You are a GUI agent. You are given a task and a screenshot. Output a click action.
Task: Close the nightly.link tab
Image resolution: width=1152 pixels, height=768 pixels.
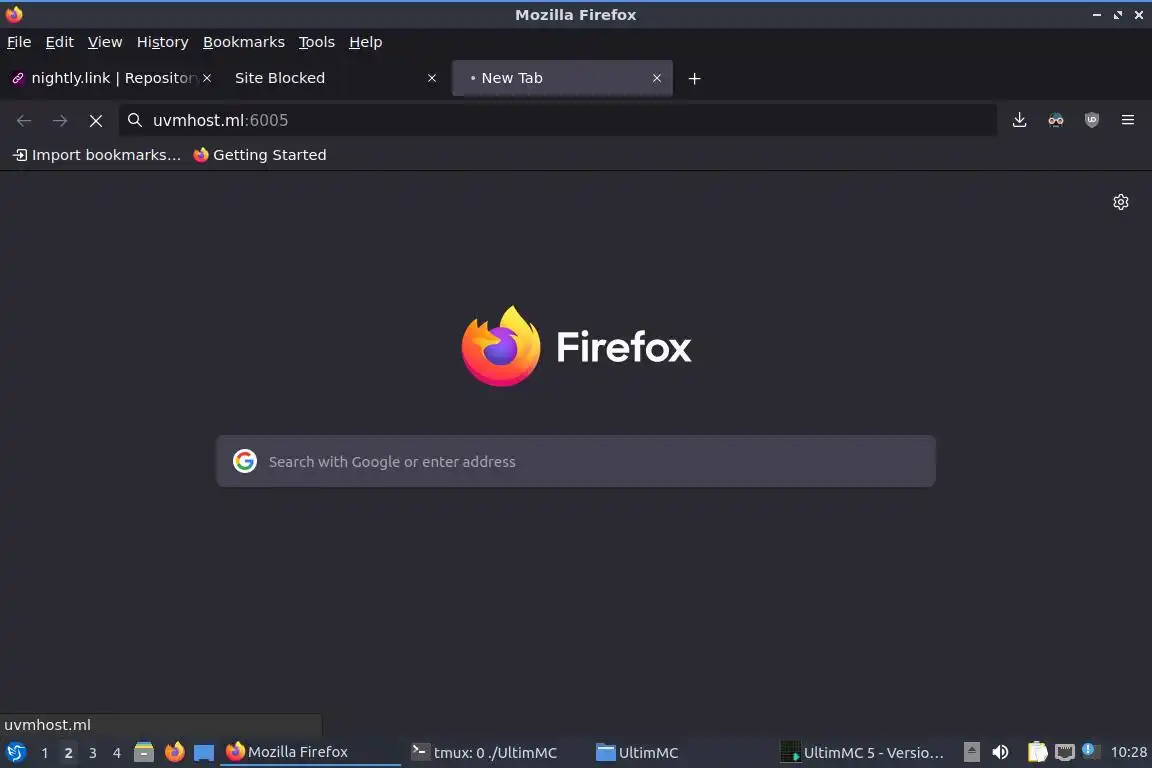point(207,78)
